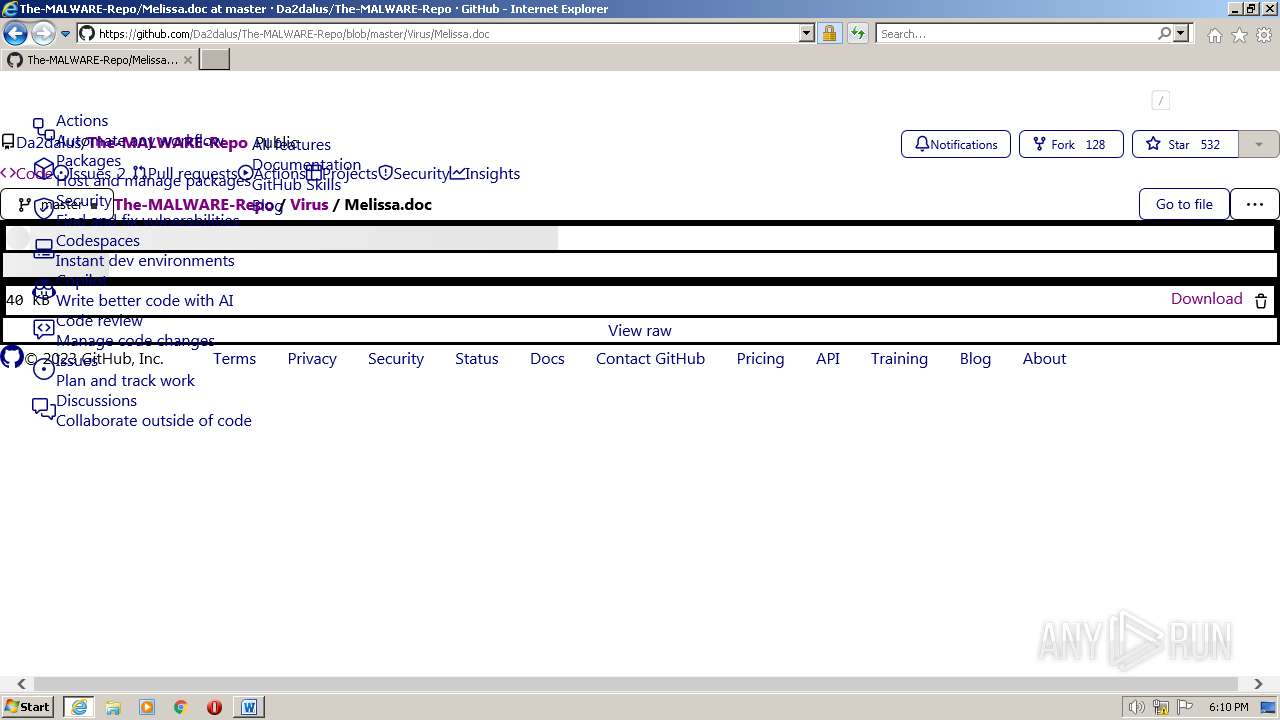Open the IE Home icon
This screenshot has width=1280, height=720.
[x=1214, y=35]
